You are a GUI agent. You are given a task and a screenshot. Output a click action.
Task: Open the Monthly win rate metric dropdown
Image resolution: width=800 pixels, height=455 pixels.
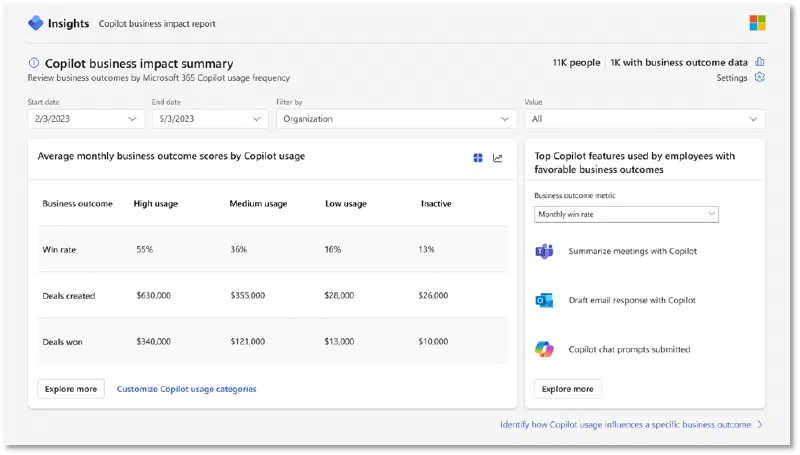[627, 214]
